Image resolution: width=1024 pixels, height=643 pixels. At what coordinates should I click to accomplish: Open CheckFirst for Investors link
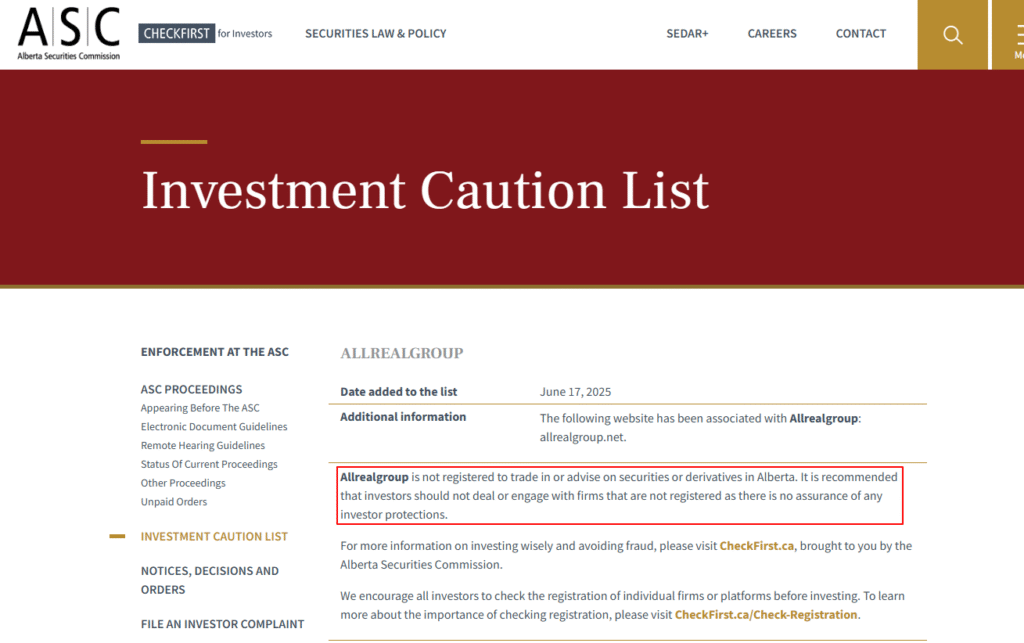click(205, 33)
